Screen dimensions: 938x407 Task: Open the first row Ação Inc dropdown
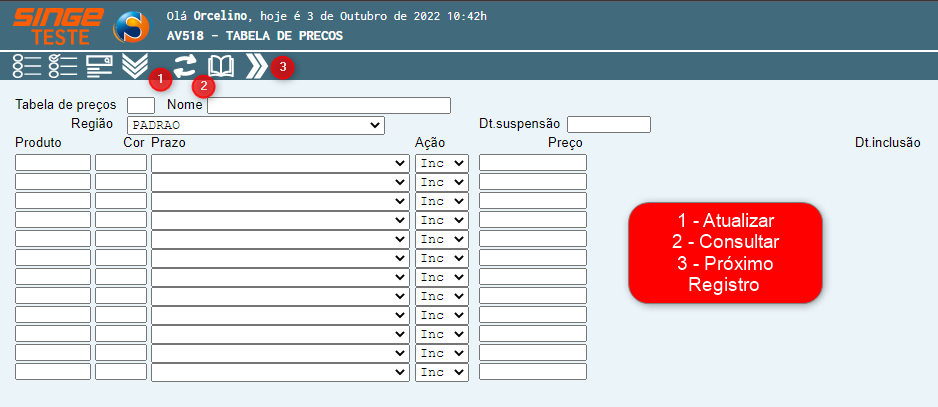pyautogui.click(x=441, y=163)
